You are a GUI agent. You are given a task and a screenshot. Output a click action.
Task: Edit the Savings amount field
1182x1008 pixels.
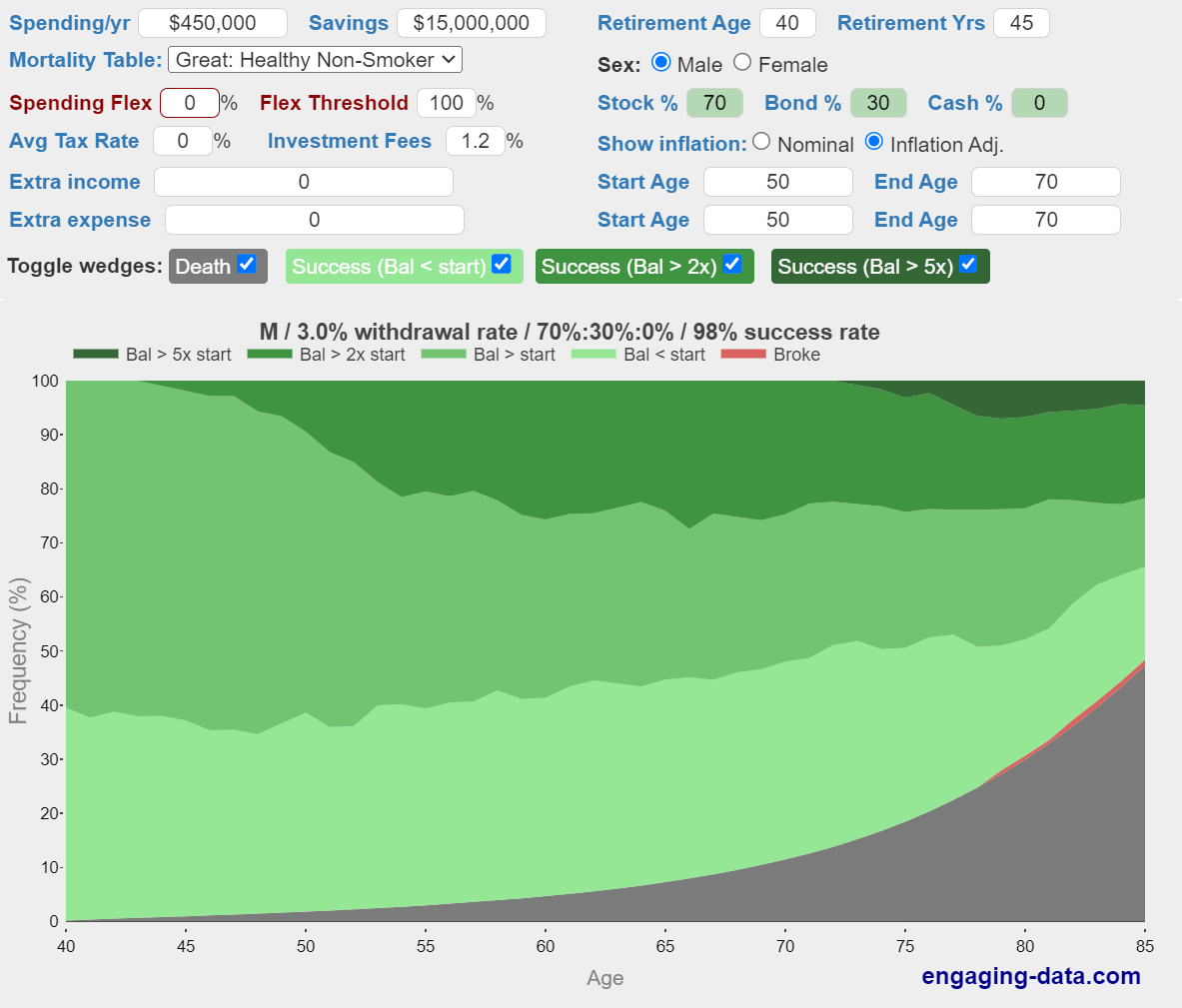click(x=471, y=23)
